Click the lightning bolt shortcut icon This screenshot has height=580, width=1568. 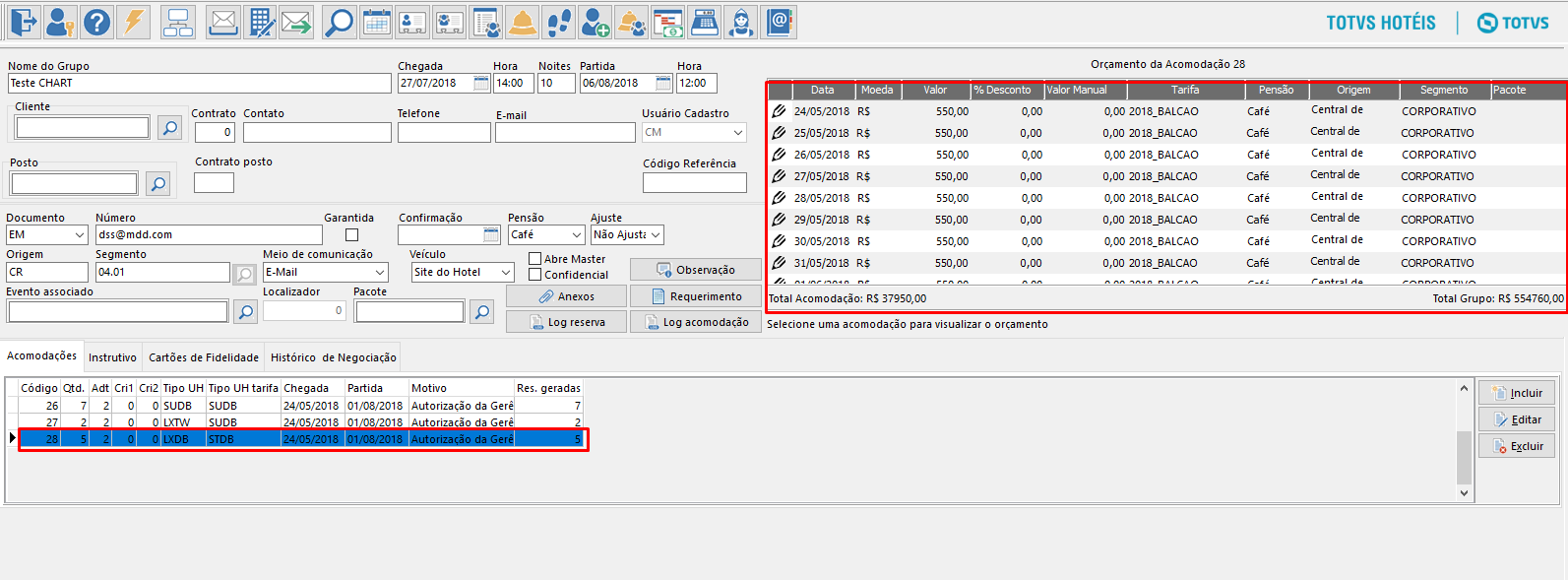134,22
